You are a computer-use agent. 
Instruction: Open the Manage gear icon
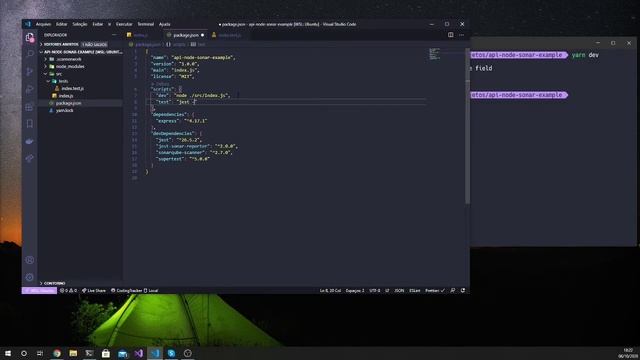(x=29, y=277)
